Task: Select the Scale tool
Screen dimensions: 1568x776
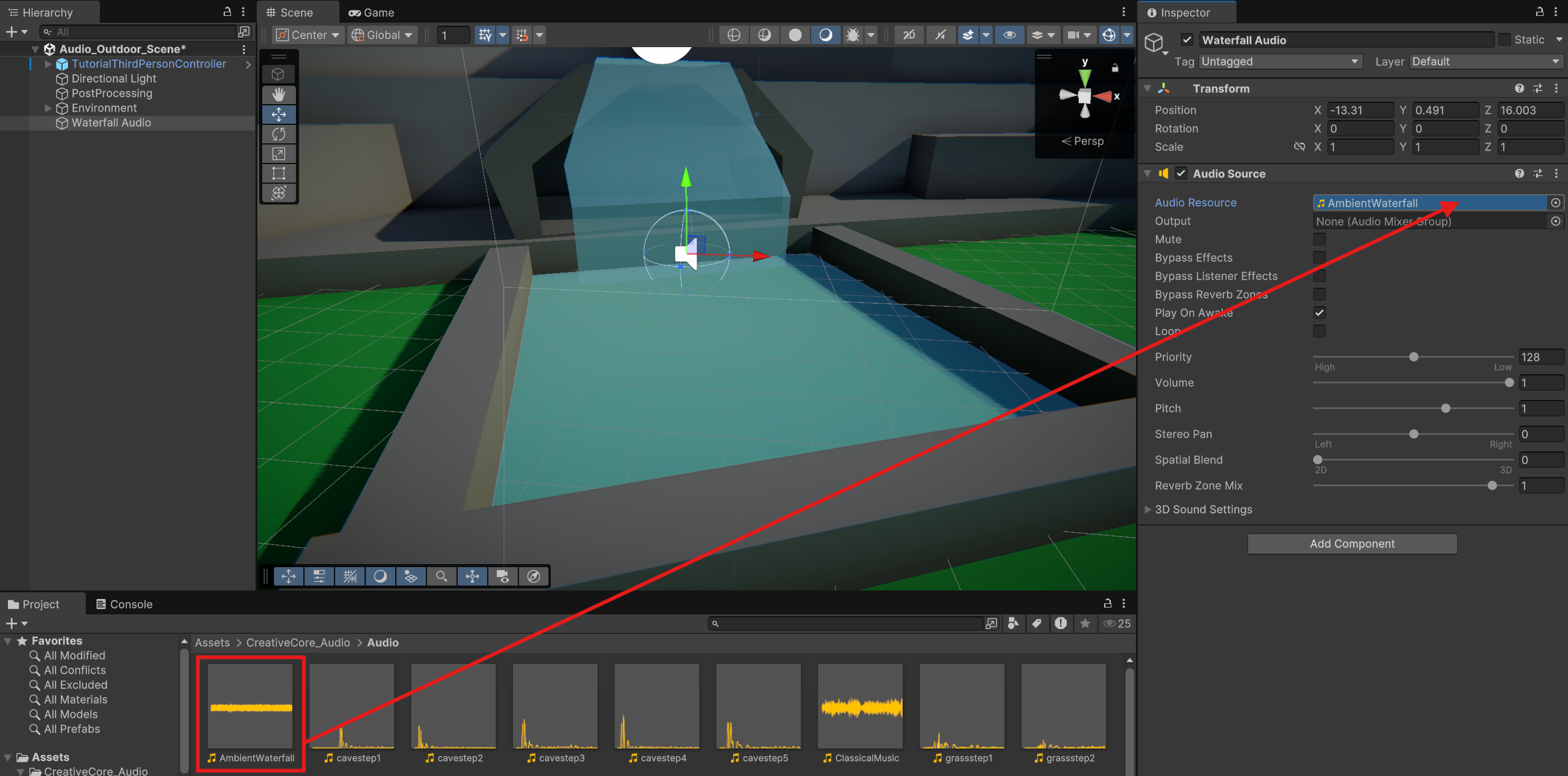Action: click(279, 154)
